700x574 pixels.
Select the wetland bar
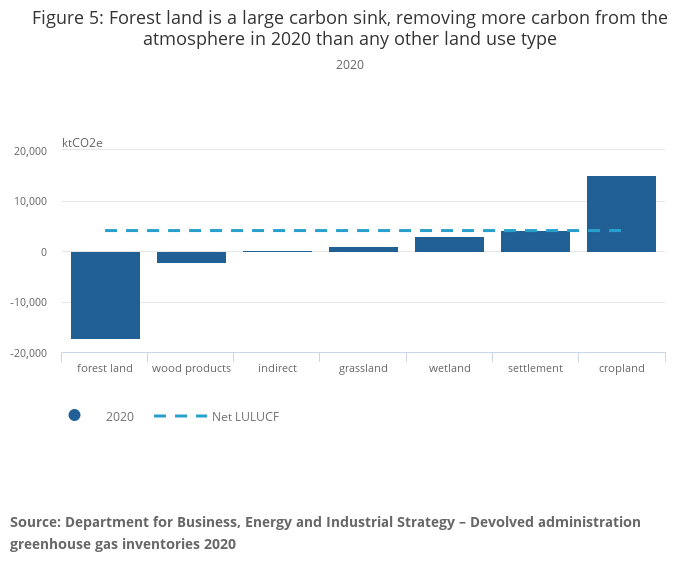click(449, 244)
